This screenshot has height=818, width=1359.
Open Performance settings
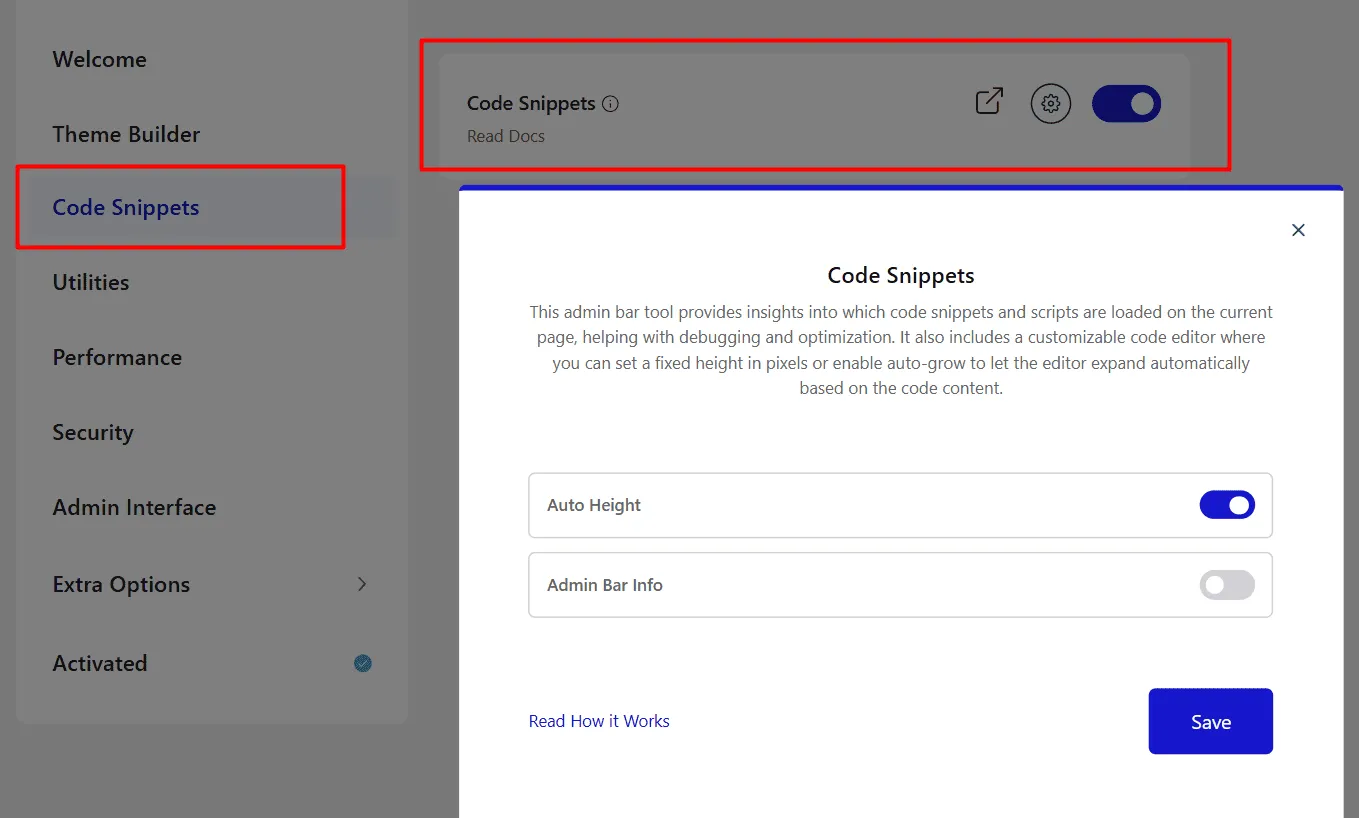click(117, 357)
